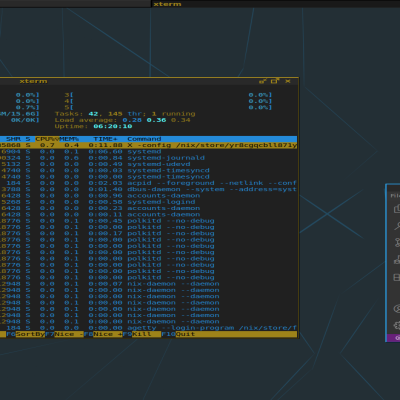Open the Explorer icon in the right window
The image size is (400, 400).
click(397, 209)
